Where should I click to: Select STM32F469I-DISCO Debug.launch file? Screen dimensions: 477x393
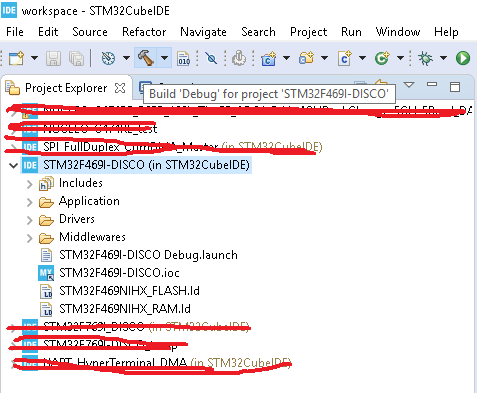148,255
